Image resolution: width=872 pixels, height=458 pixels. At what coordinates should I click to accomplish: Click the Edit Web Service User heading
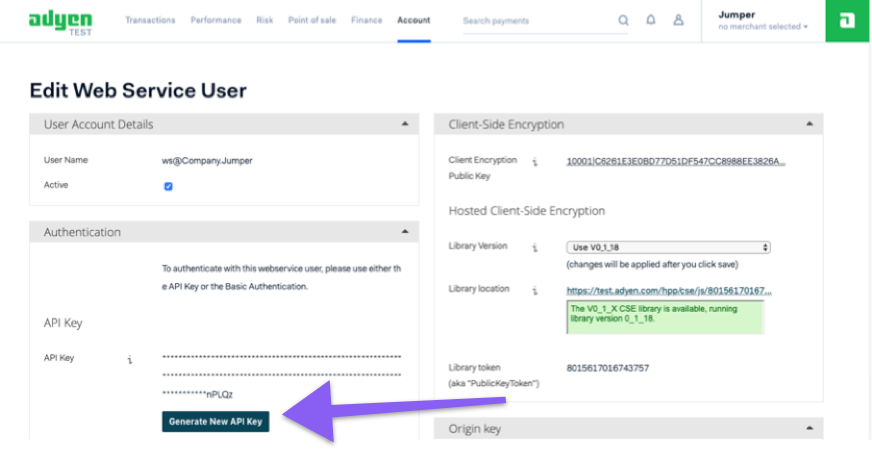pos(138,91)
